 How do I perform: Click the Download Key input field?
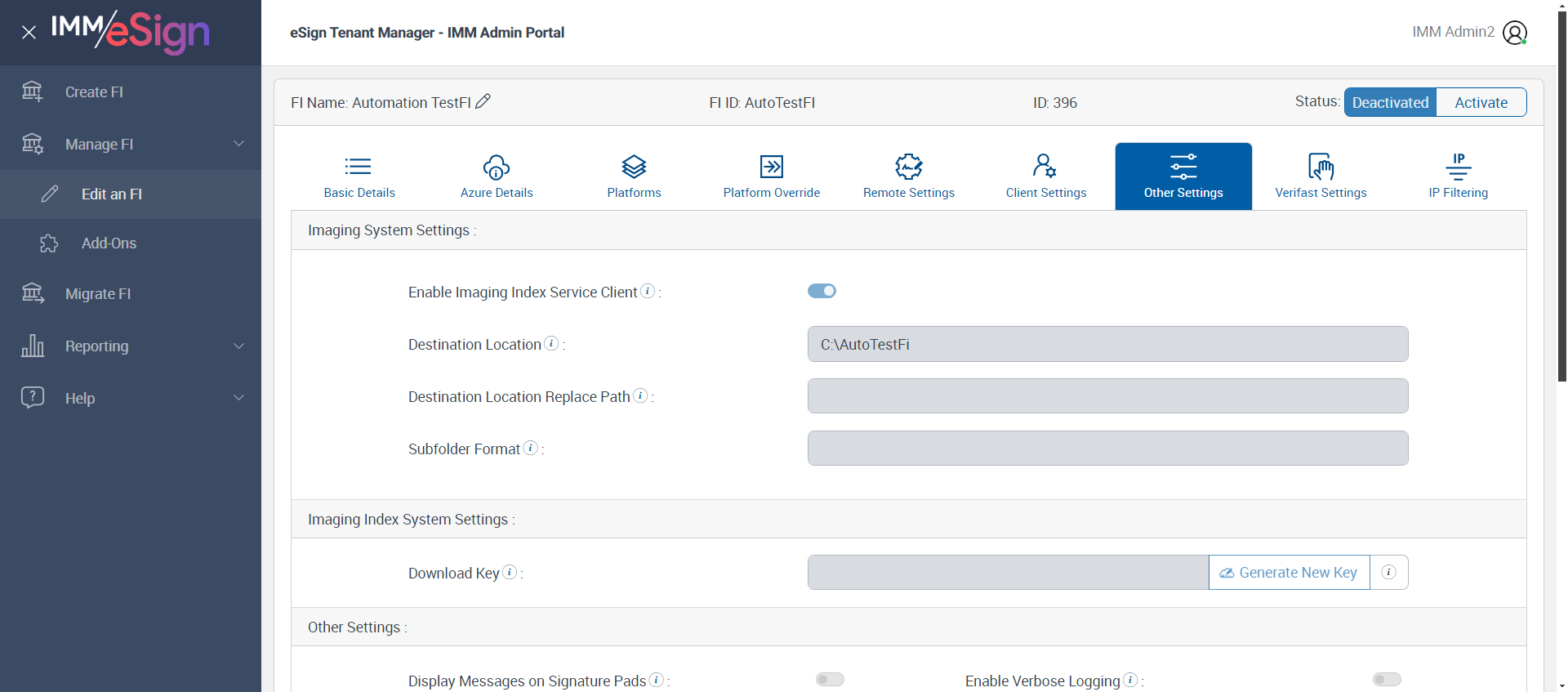(1009, 573)
